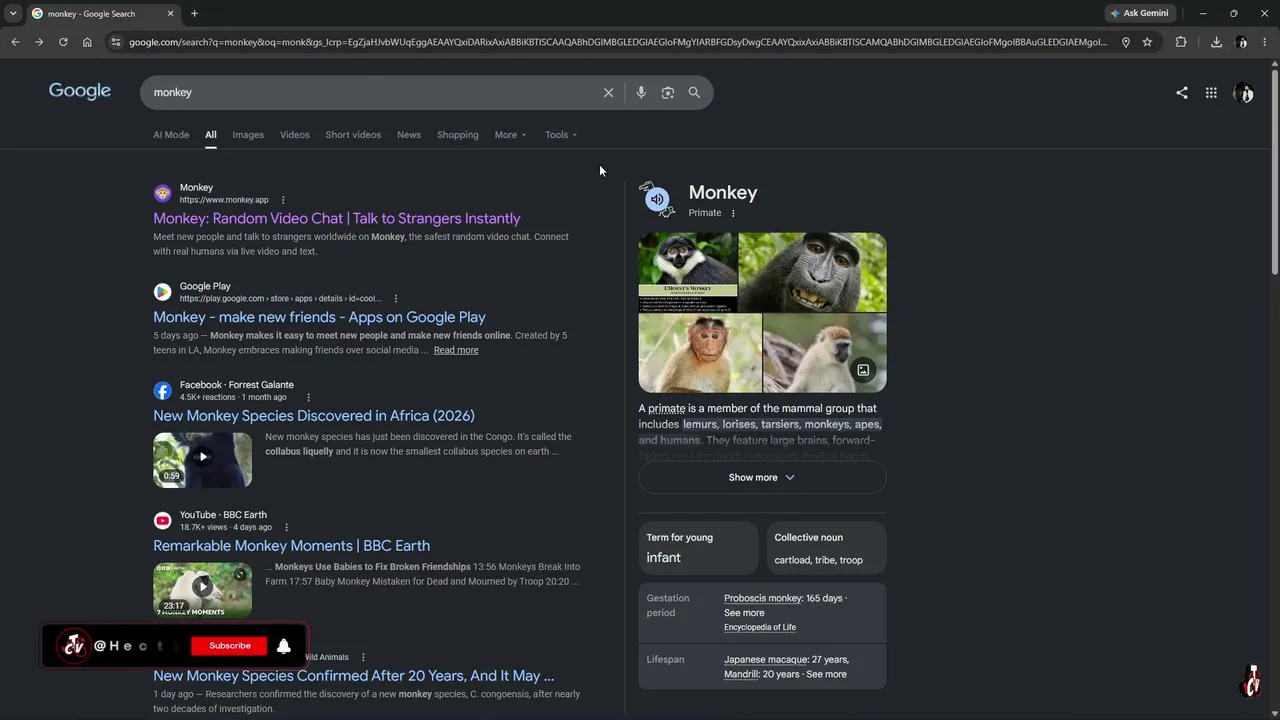Open the Proboscis monkey link

(x=763, y=598)
